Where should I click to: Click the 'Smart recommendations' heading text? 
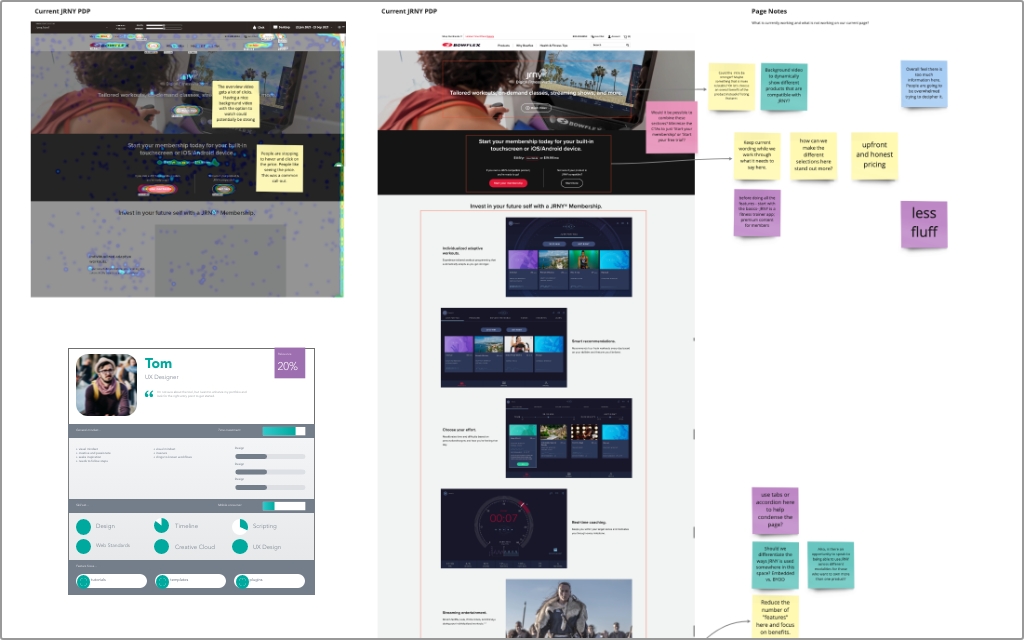593,342
